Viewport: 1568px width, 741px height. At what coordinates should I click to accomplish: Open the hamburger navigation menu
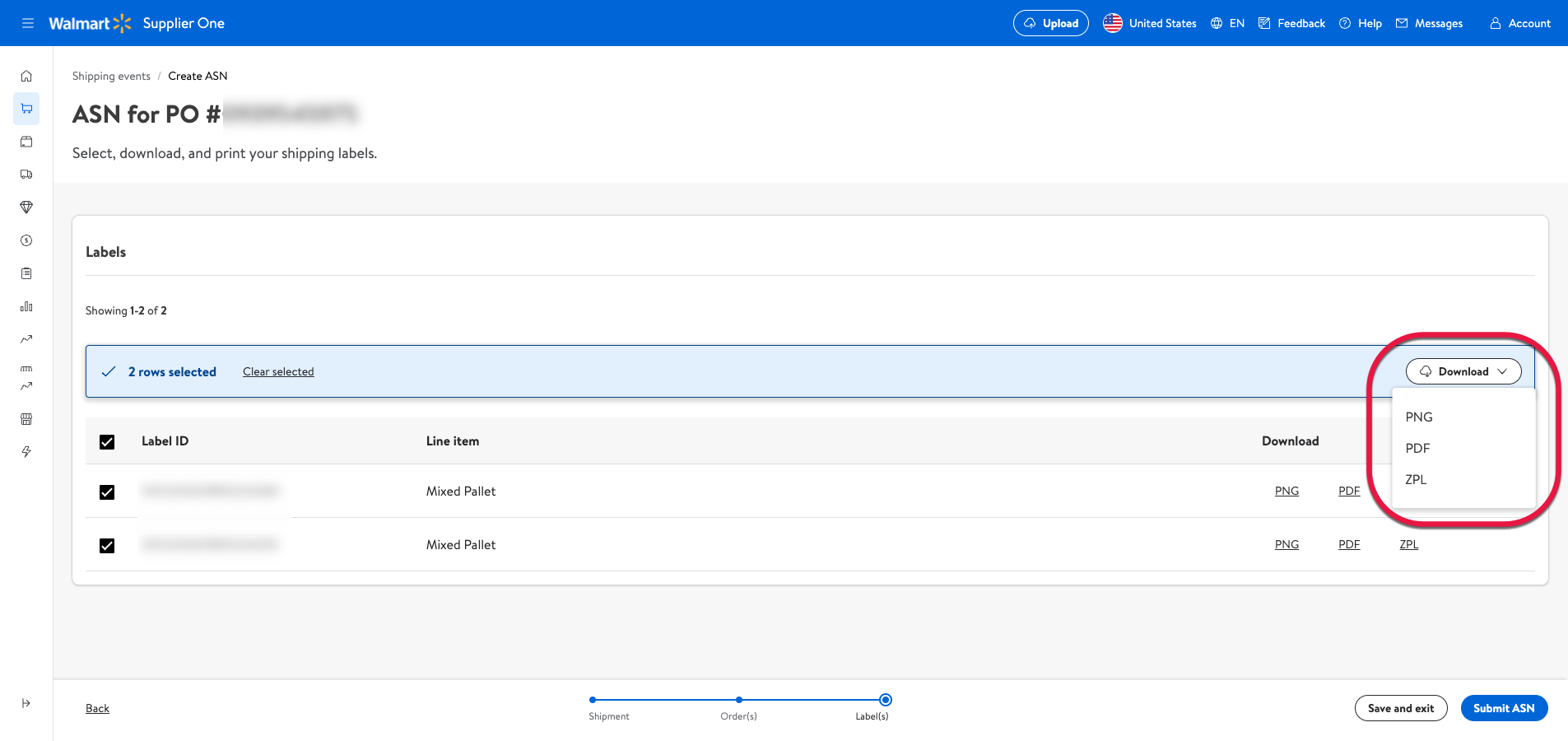(x=28, y=23)
